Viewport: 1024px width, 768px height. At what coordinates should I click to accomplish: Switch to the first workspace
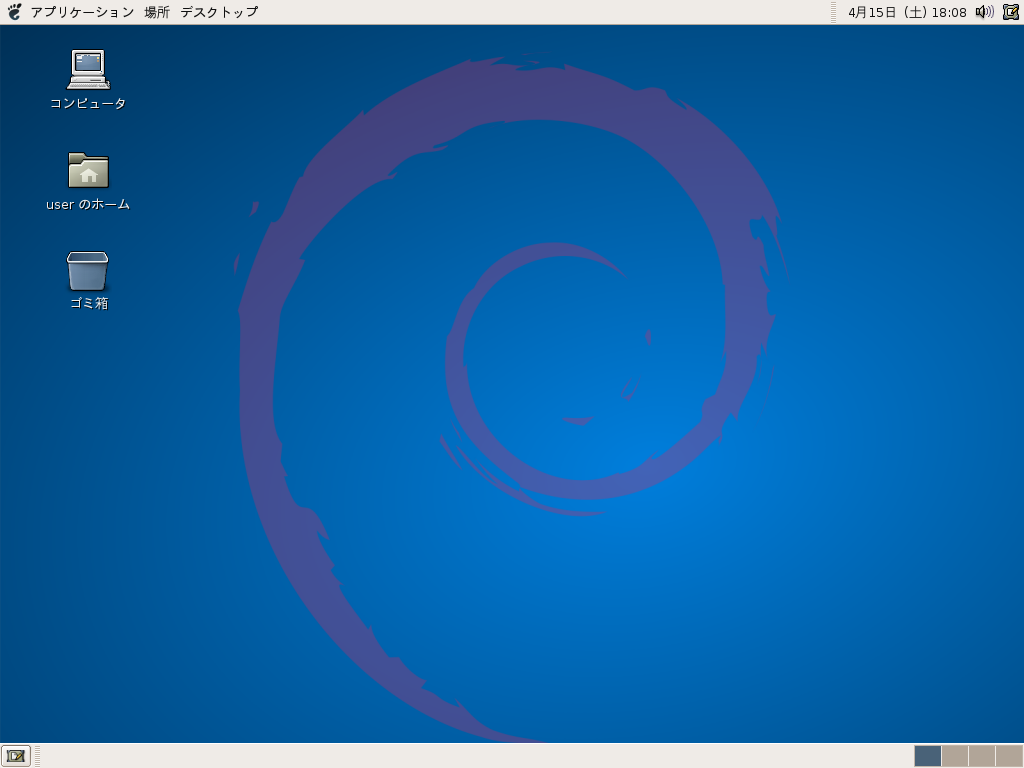click(927, 756)
